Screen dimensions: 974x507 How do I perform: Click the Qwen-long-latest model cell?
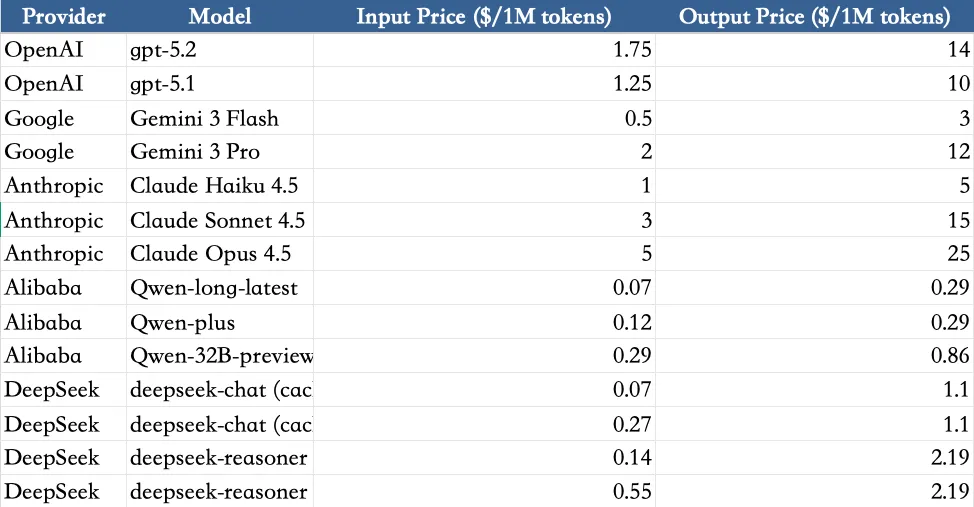(220, 288)
